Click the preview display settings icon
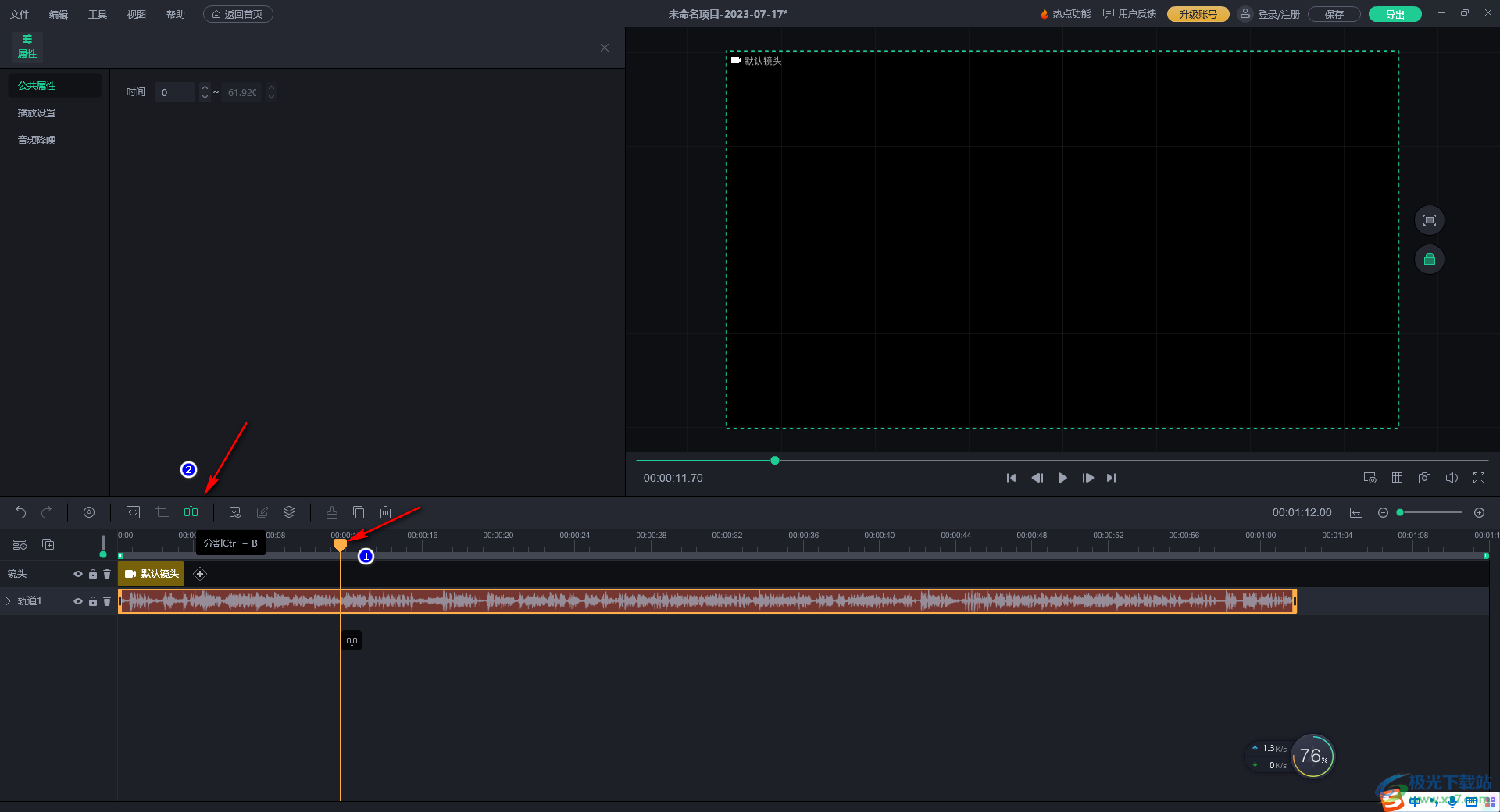The image size is (1500, 812). (x=1370, y=478)
